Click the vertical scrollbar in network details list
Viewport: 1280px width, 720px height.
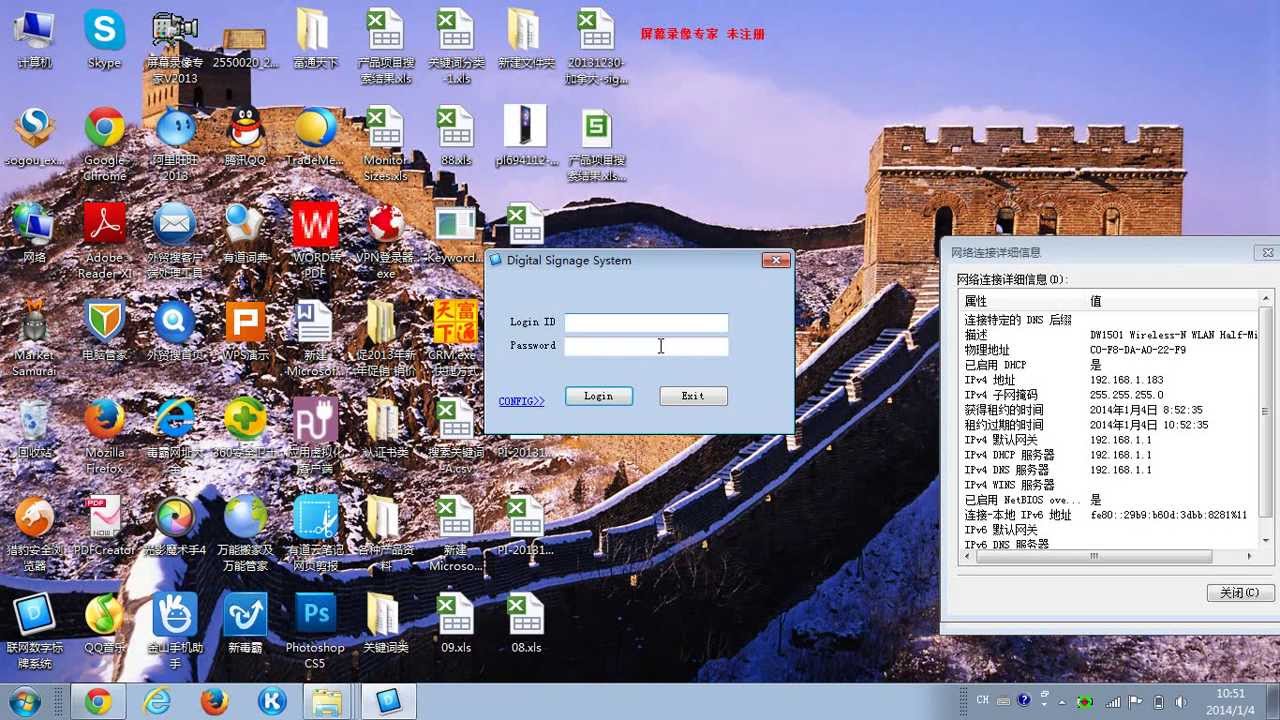coord(1264,421)
